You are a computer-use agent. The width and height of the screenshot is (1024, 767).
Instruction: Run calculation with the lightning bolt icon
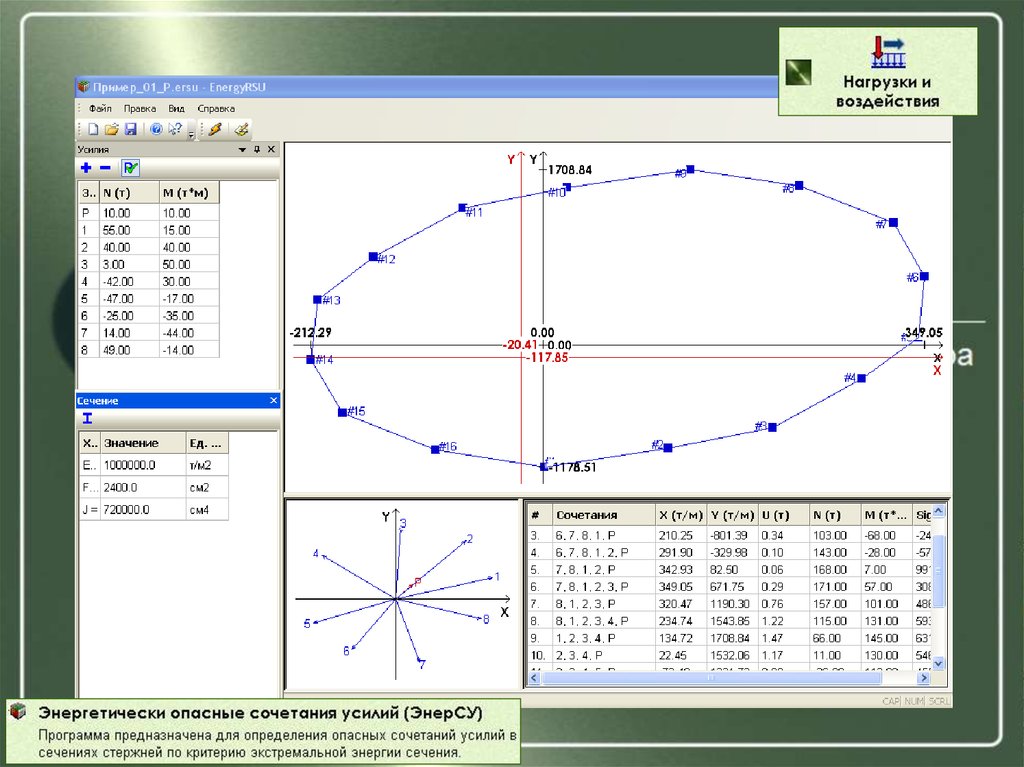tap(213, 129)
